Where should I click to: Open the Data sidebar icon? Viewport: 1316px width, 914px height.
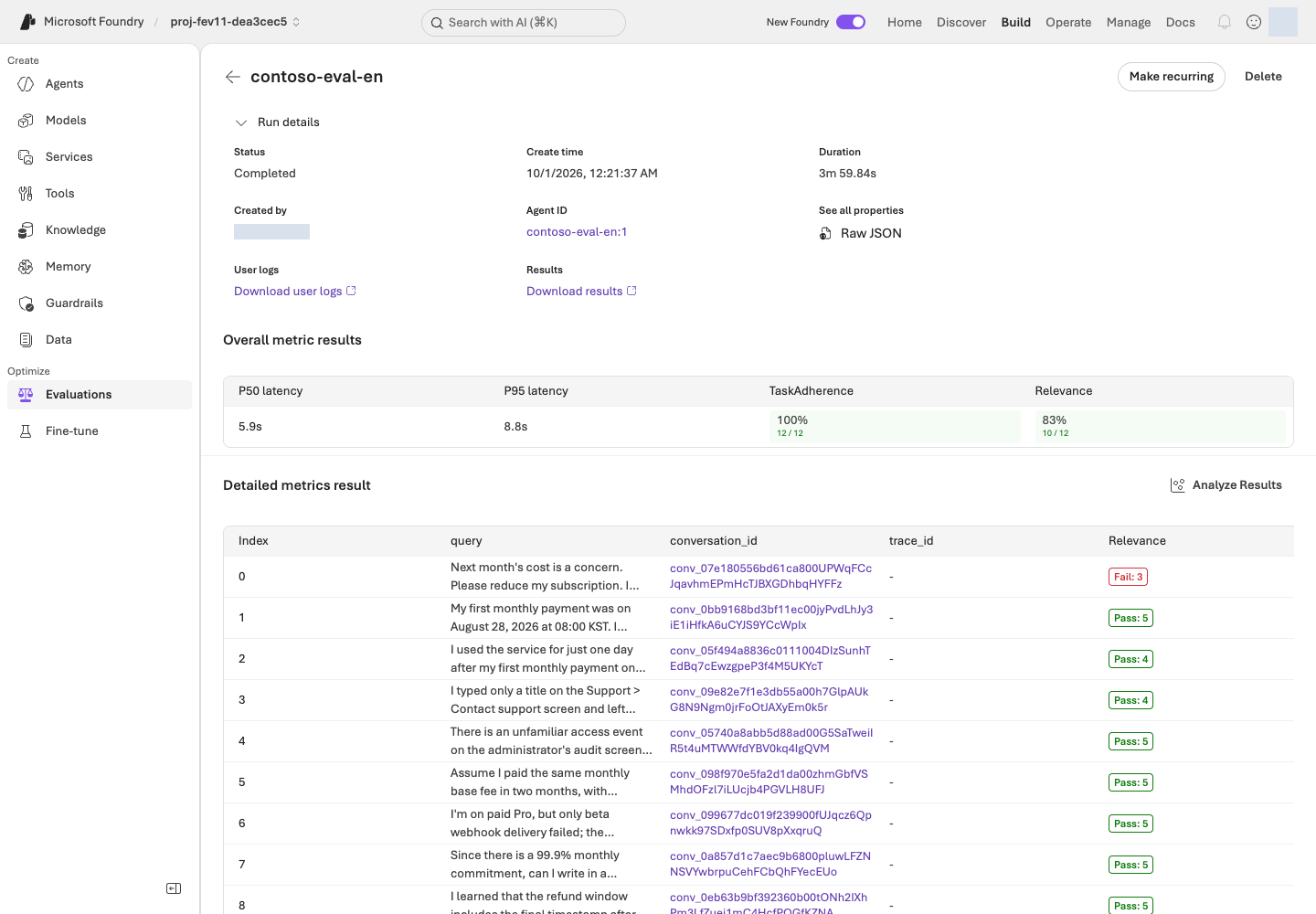(26, 340)
